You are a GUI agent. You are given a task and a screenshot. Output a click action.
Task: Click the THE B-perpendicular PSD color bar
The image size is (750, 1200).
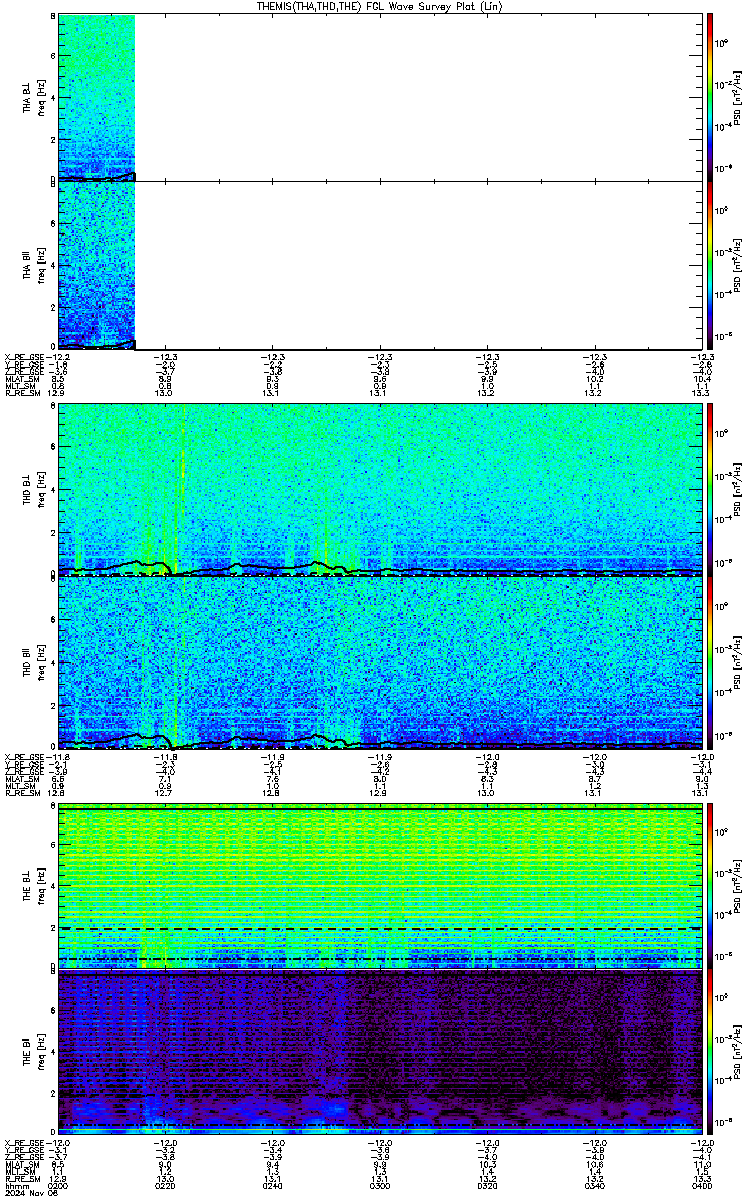pos(710,886)
